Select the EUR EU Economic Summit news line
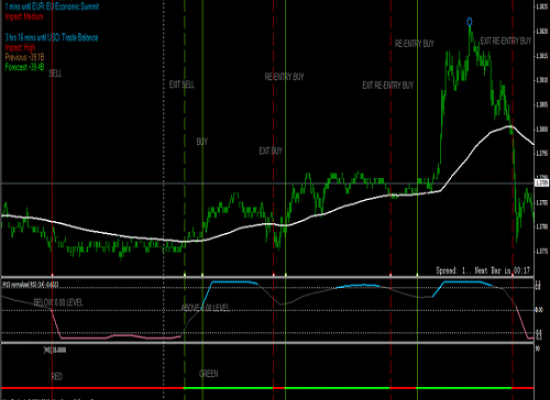The image size is (550, 400). (x=52, y=6)
